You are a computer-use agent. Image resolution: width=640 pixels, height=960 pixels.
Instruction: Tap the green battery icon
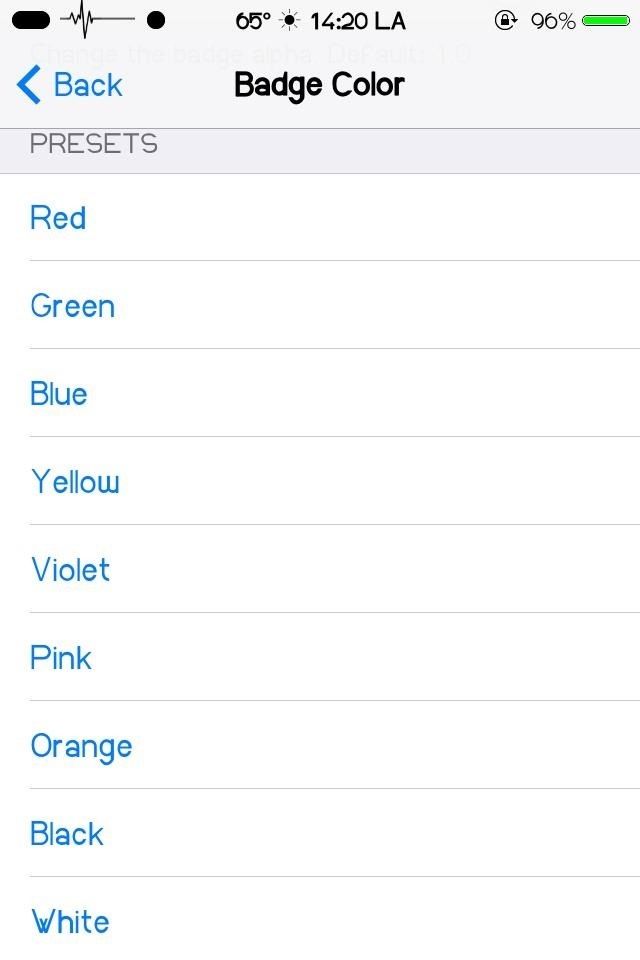click(606, 20)
